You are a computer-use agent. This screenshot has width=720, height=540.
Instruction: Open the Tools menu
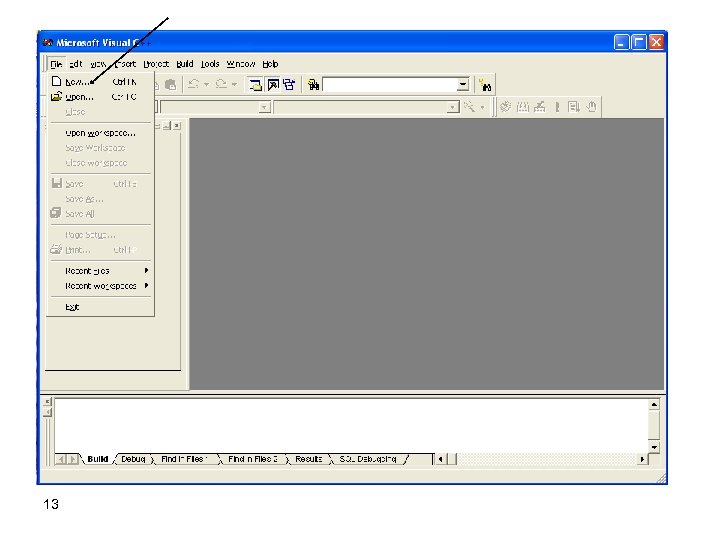(210, 64)
